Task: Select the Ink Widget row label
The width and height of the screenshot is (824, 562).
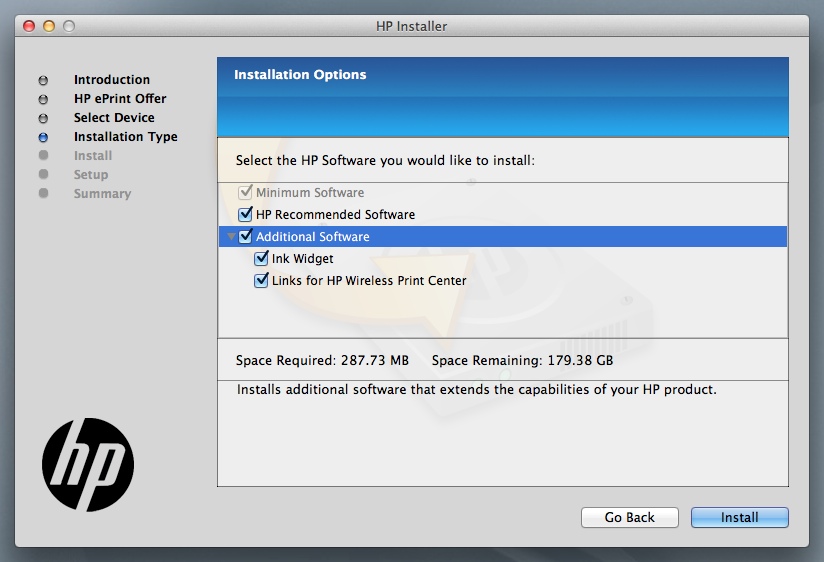Action: click(x=302, y=259)
